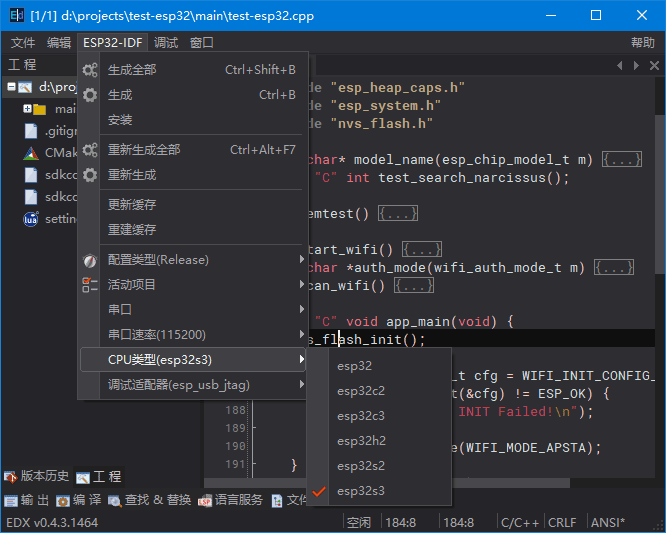Click the Rebuild All gears icon
666x533 pixels.
pyautogui.click(x=90, y=150)
